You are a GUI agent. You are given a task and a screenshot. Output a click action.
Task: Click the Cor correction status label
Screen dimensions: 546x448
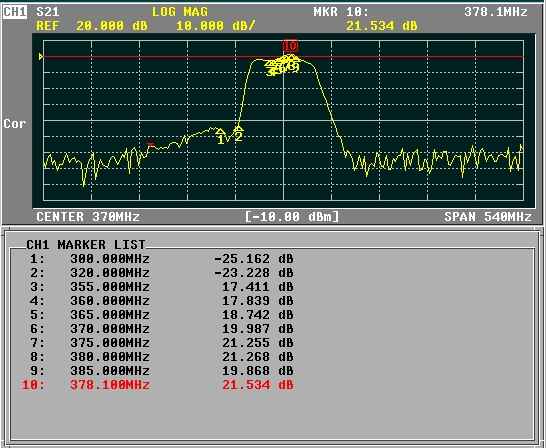click(x=14, y=124)
